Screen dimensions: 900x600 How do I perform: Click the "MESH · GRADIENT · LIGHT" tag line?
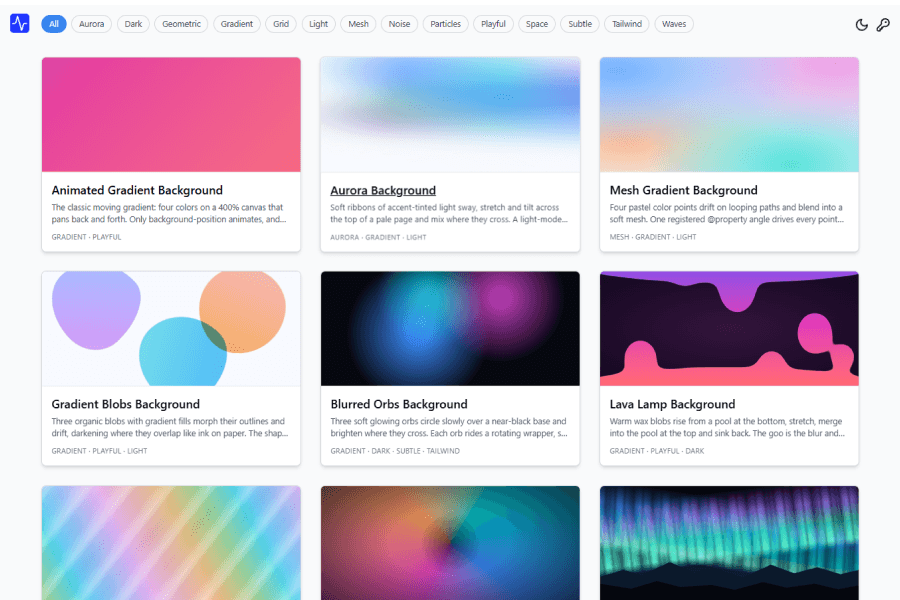pyautogui.click(x=653, y=237)
